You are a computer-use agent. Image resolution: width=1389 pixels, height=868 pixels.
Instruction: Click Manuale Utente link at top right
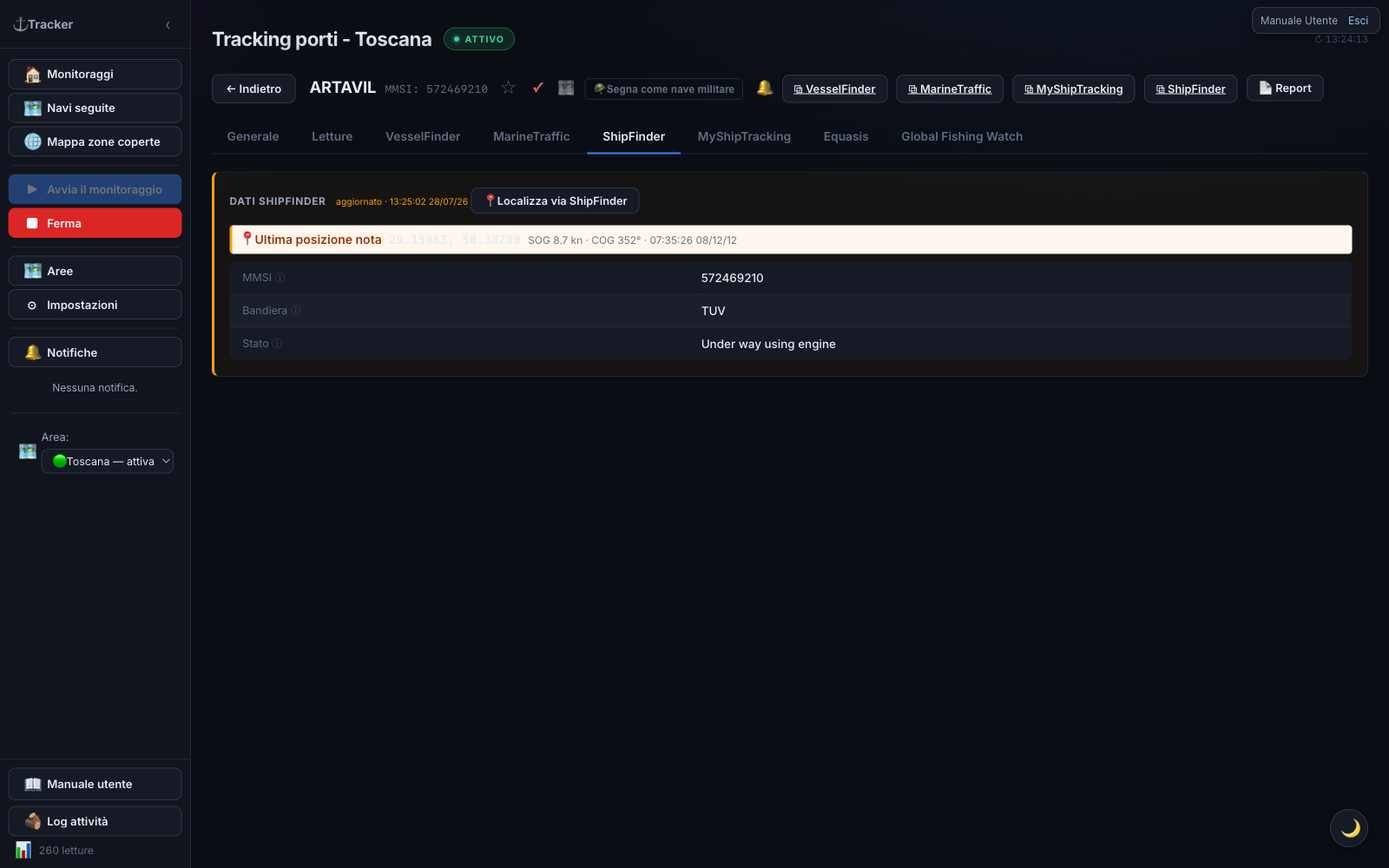(x=1299, y=21)
